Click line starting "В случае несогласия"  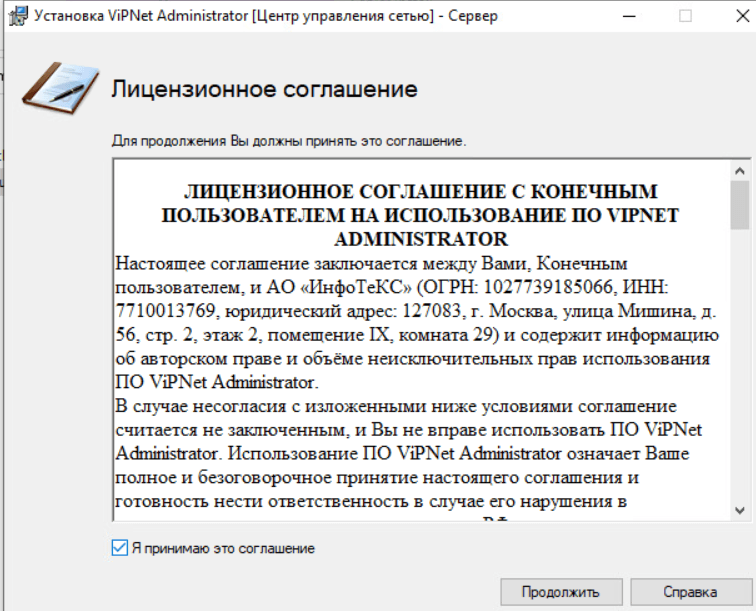coord(396,406)
